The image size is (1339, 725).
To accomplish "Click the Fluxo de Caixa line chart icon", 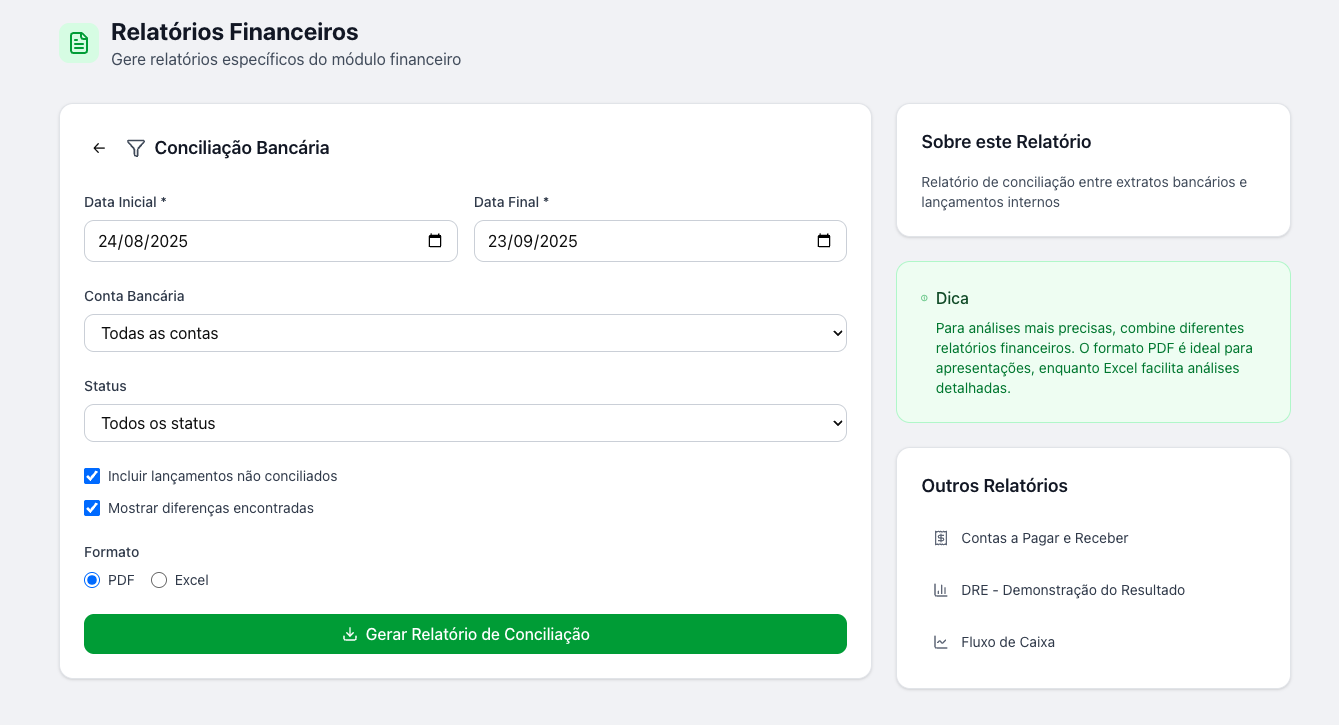I will click(940, 642).
